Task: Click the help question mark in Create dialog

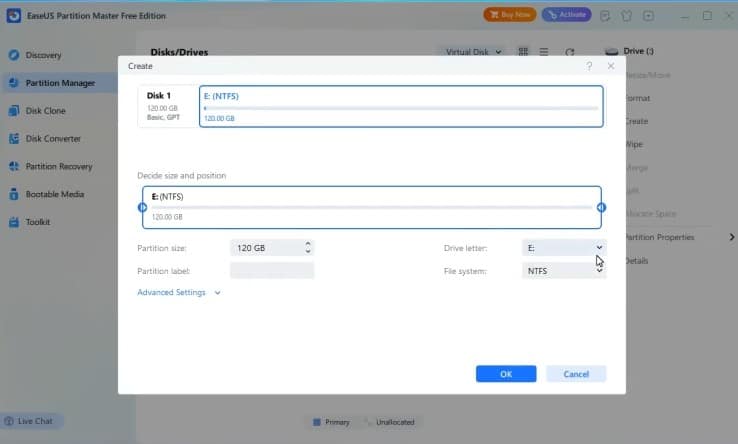Action: click(x=589, y=66)
